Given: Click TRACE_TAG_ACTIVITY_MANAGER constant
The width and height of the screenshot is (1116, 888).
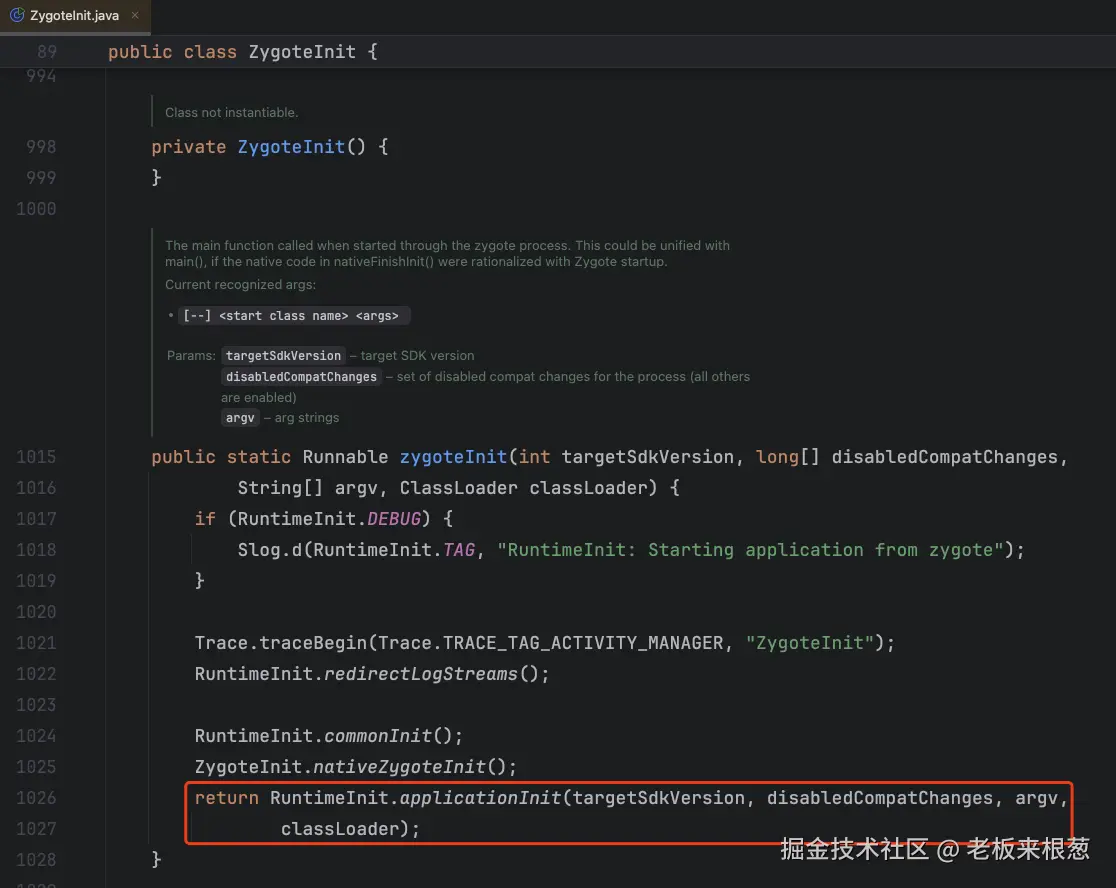Looking at the screenshot, I should (x=583, y=643).
